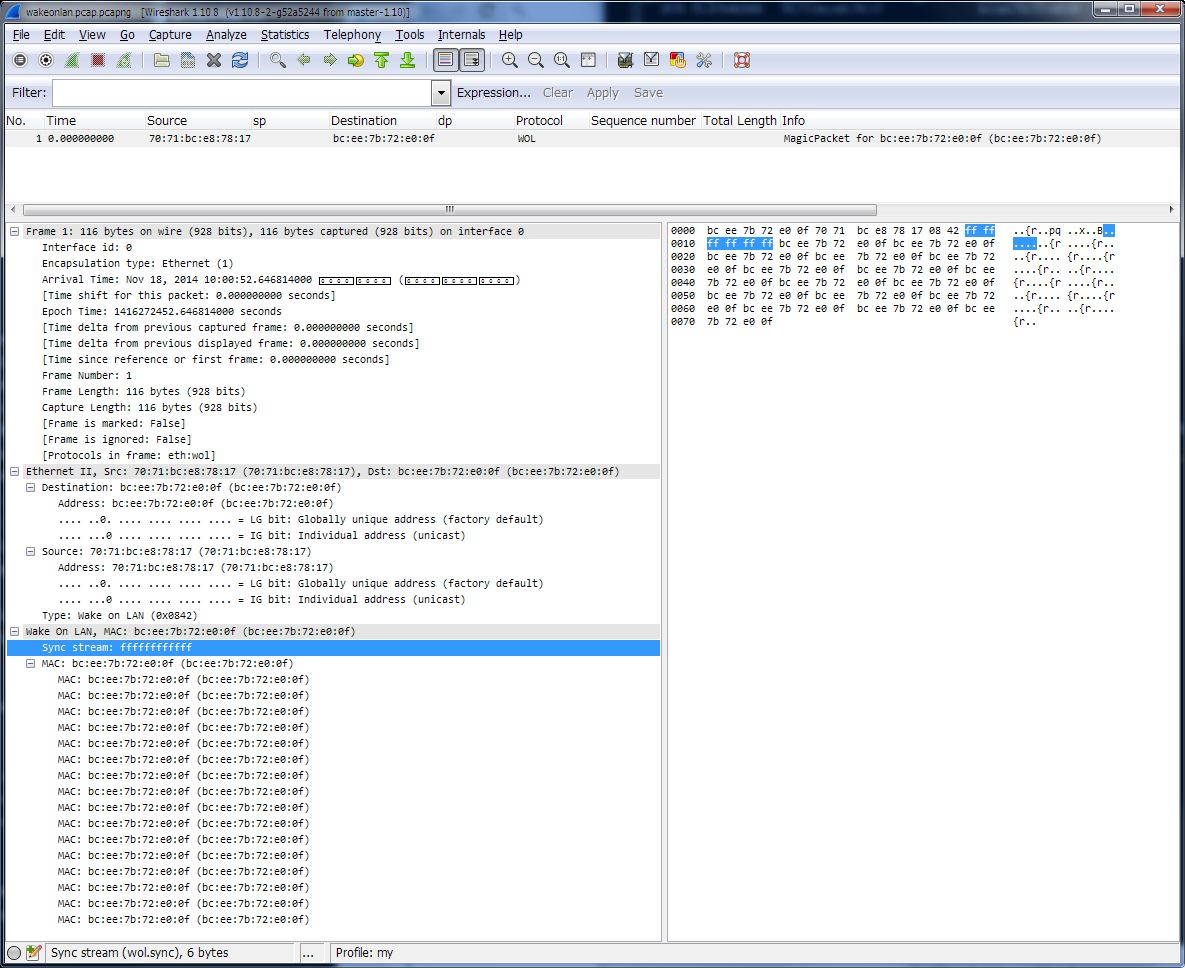The image size is (1185, 968).
Task: Go to specified packet number
Action: coord(355,60)
